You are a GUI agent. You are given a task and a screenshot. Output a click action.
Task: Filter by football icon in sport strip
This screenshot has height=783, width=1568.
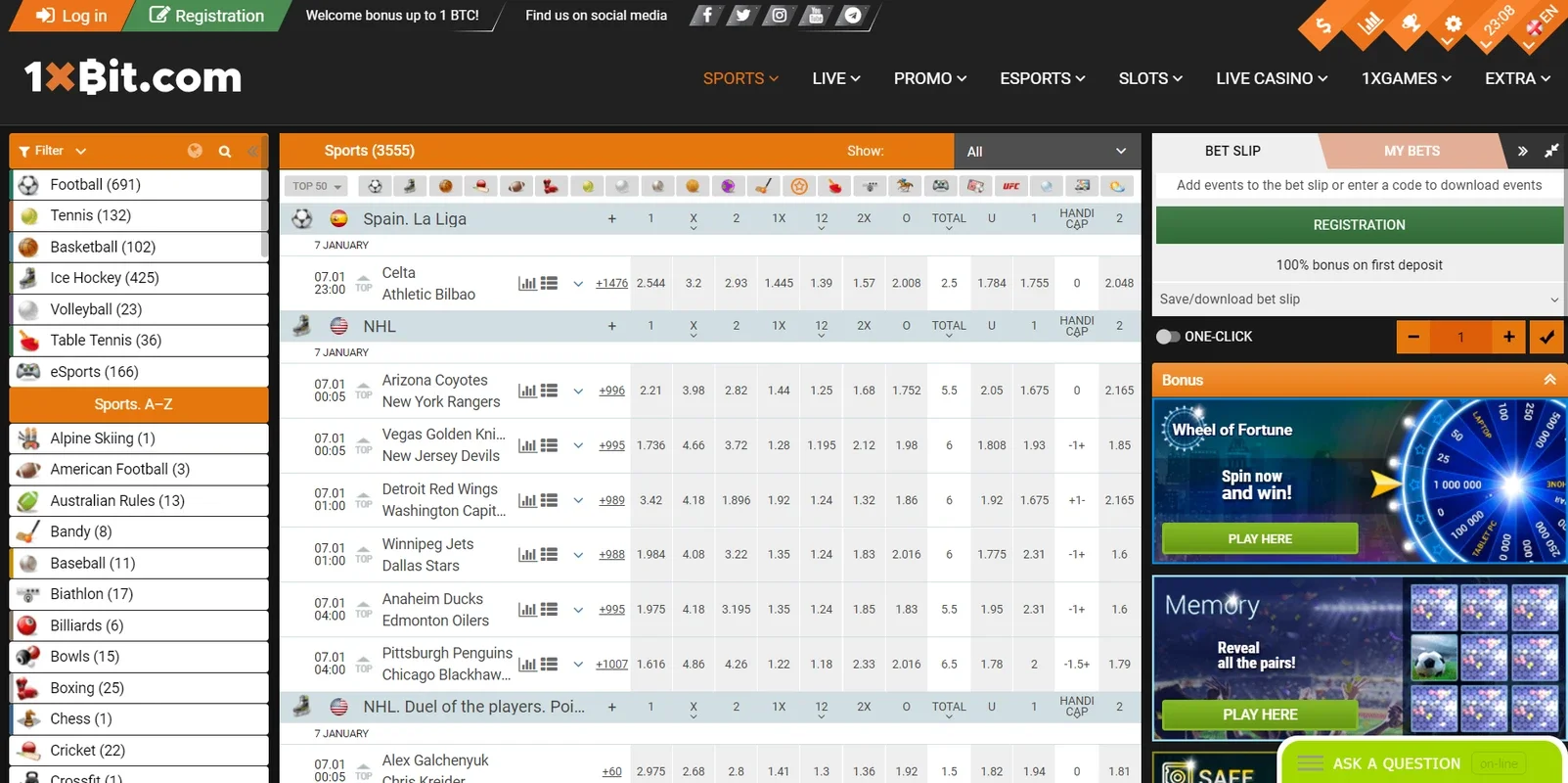coord(375,186)
